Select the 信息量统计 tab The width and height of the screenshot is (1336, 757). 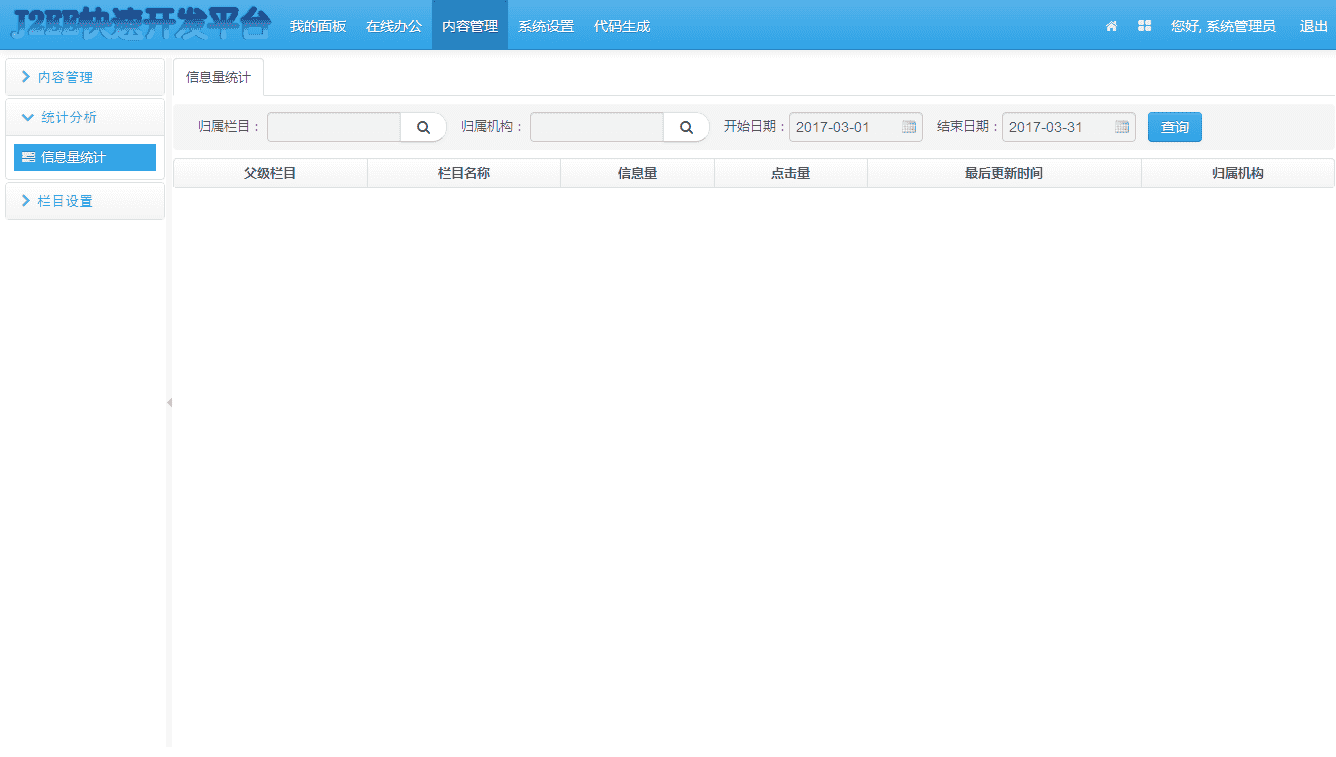coord(218,76)
